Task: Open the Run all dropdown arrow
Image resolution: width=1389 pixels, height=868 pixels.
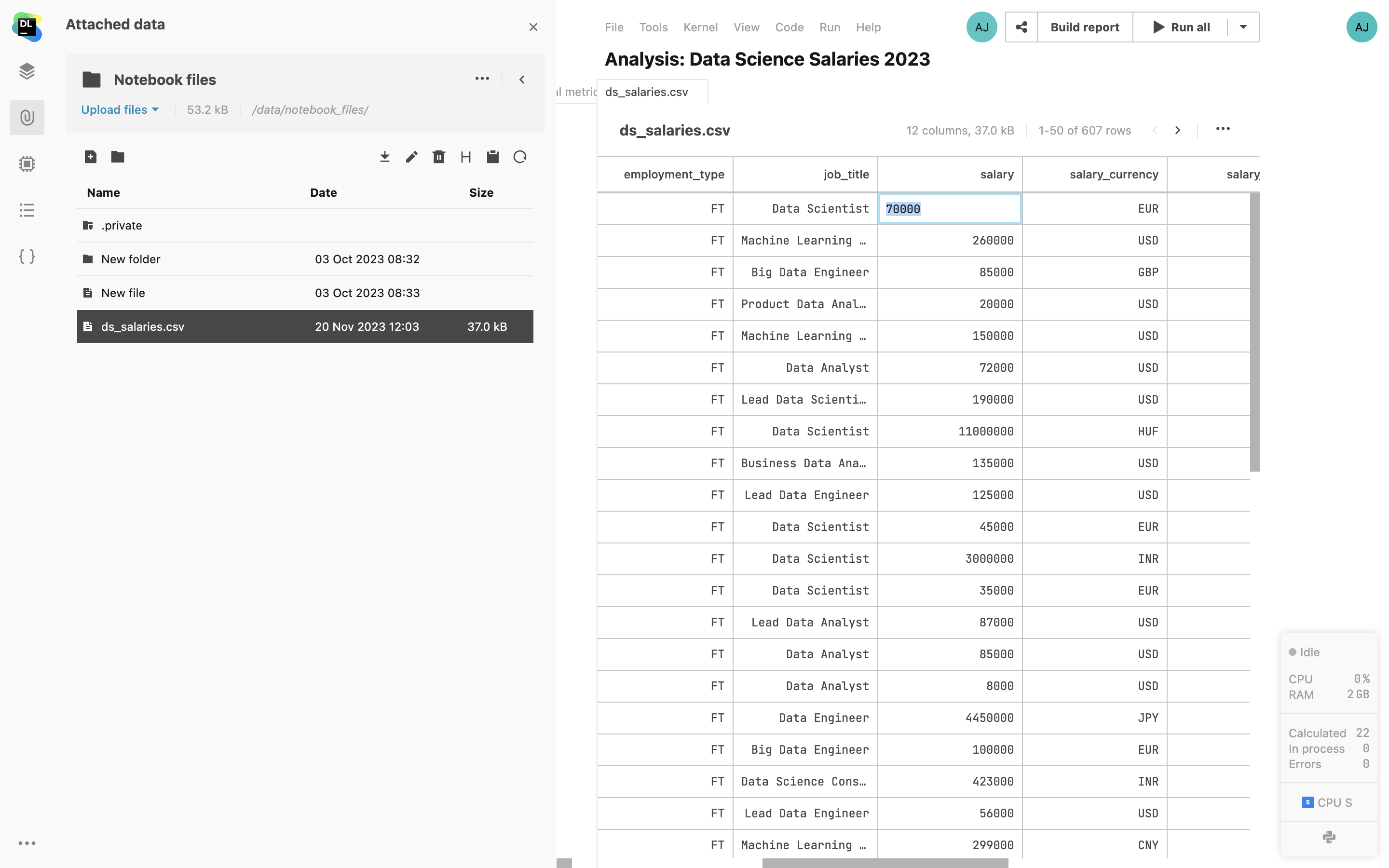Action: coord(1243,27)
